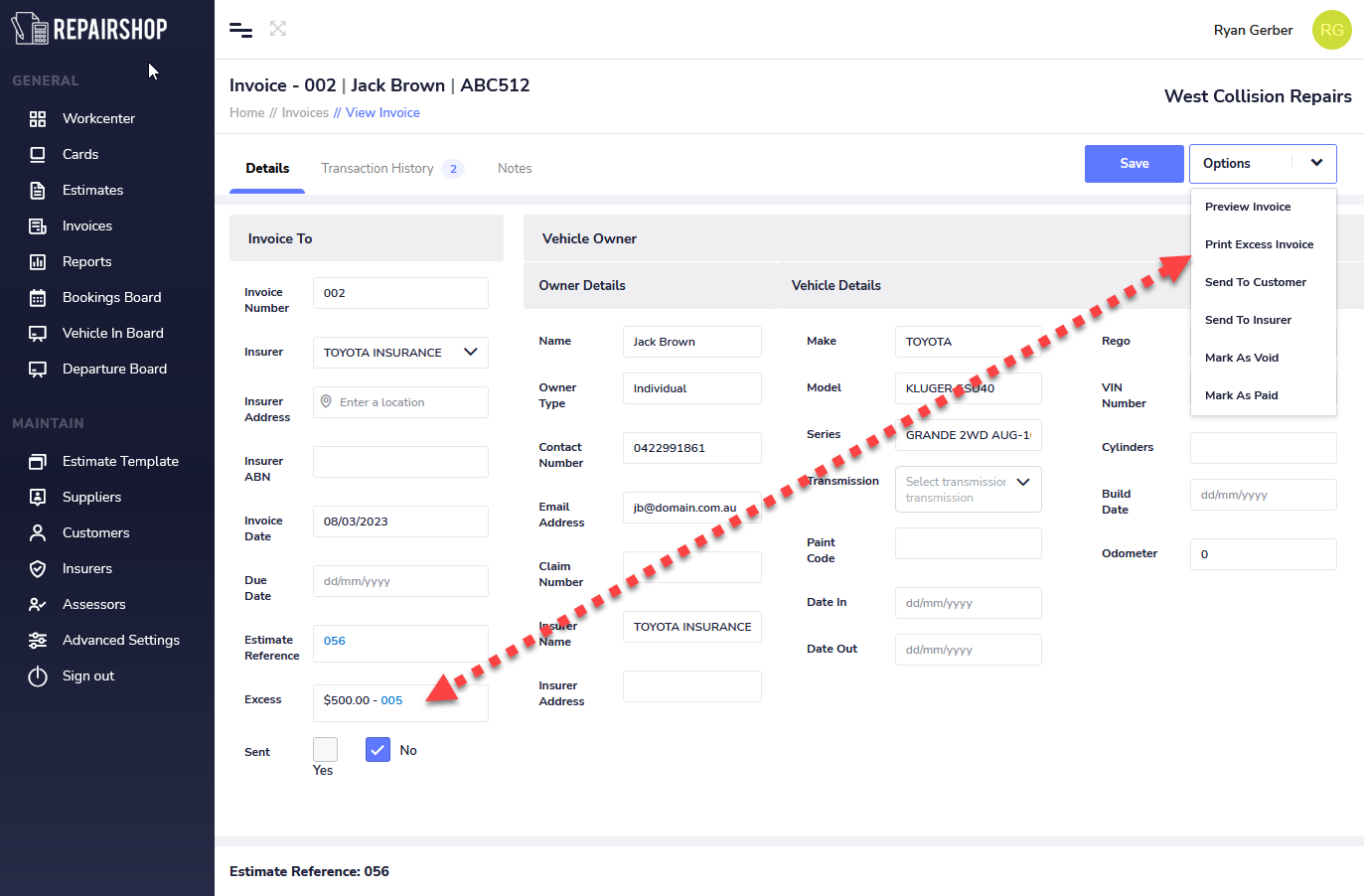Uncheck the Sent No checkbox
This screenshot has height=896, width=1364.
click(x=378, y=750)
